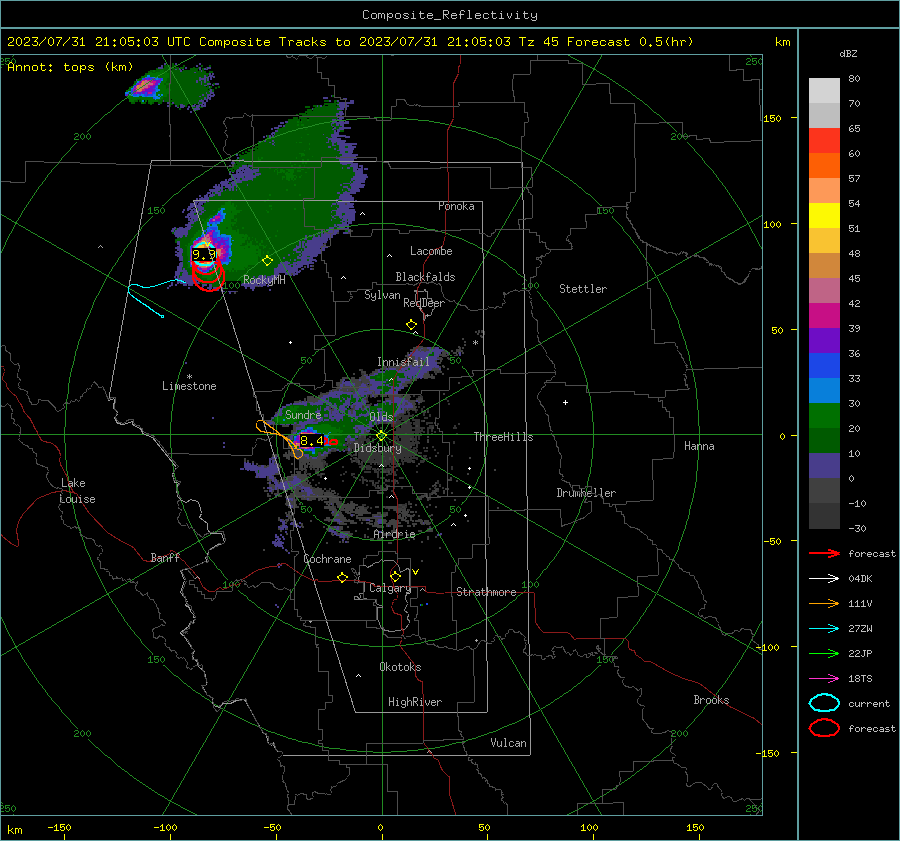This screenshot has height=841, width=900.
Task: Click the Composite_Reflectivity title
Action: (450, 15)
